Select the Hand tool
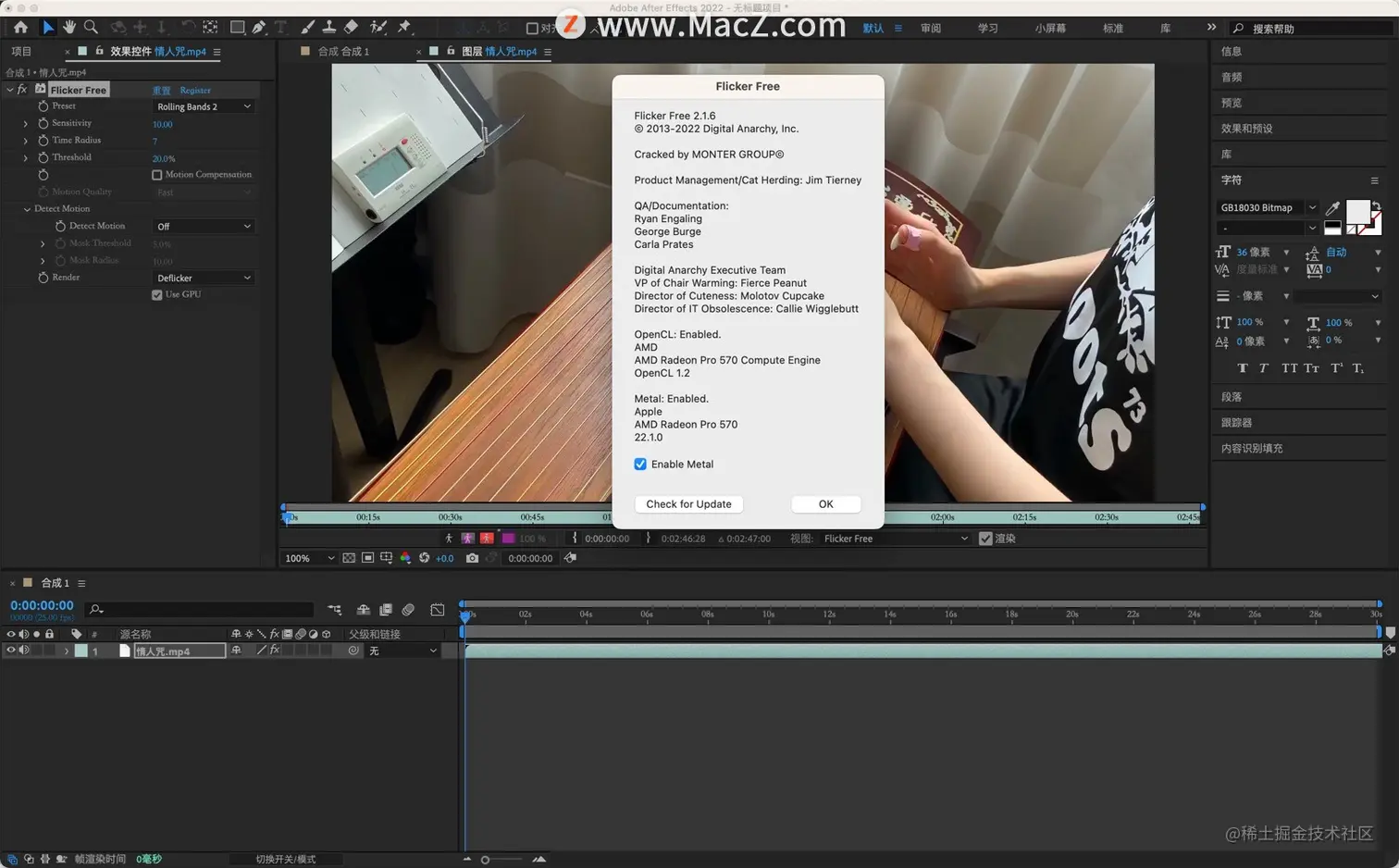Screen dimensions: 1399x868 coord(69,28)
